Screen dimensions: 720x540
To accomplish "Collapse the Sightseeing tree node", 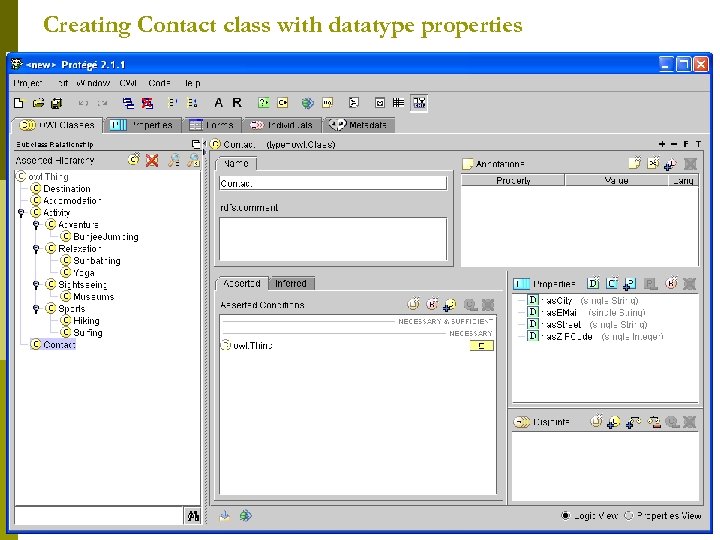I will [x=36, y=285].
